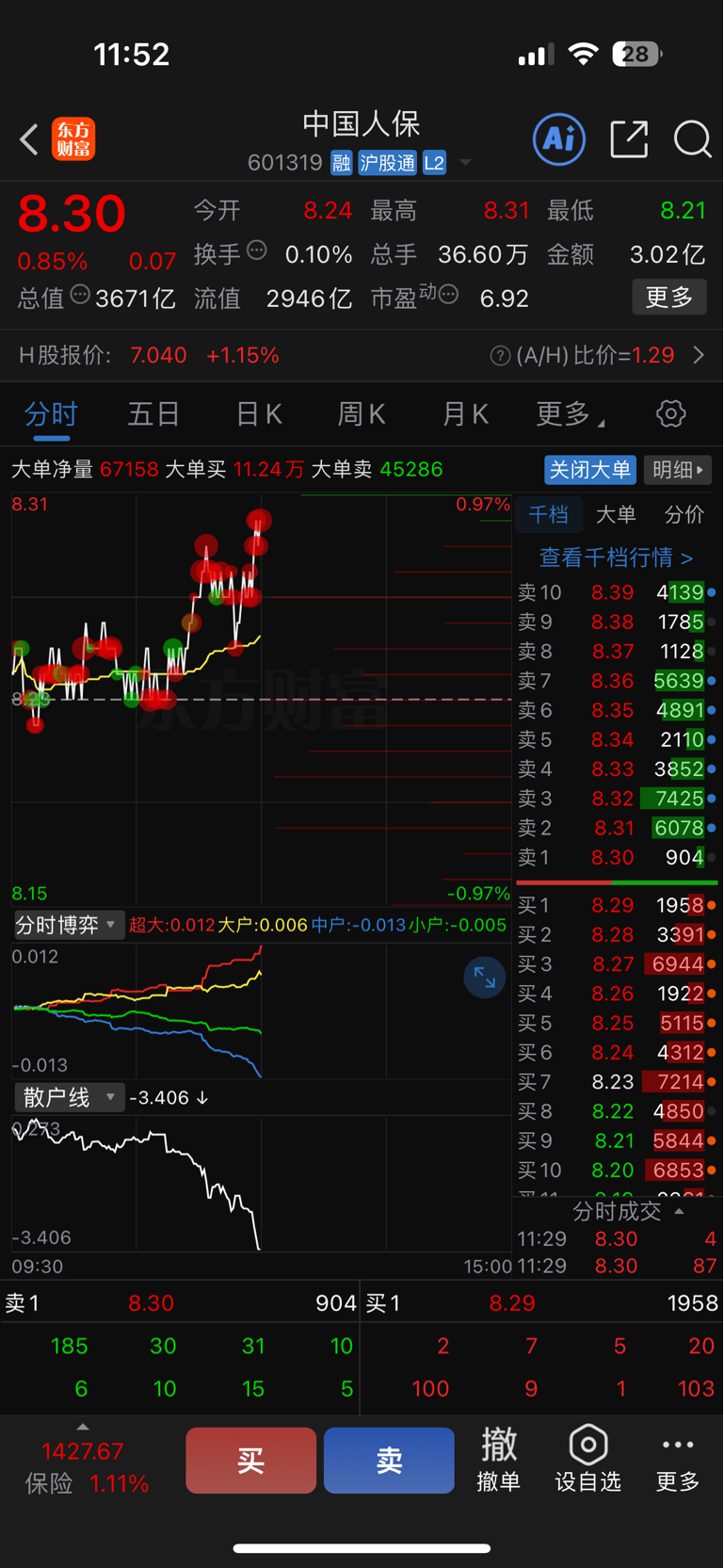This screenshot has width=724, height=1568.
Task: Tap the 小户:-0.005 legend label
Action: pos(458,925)
